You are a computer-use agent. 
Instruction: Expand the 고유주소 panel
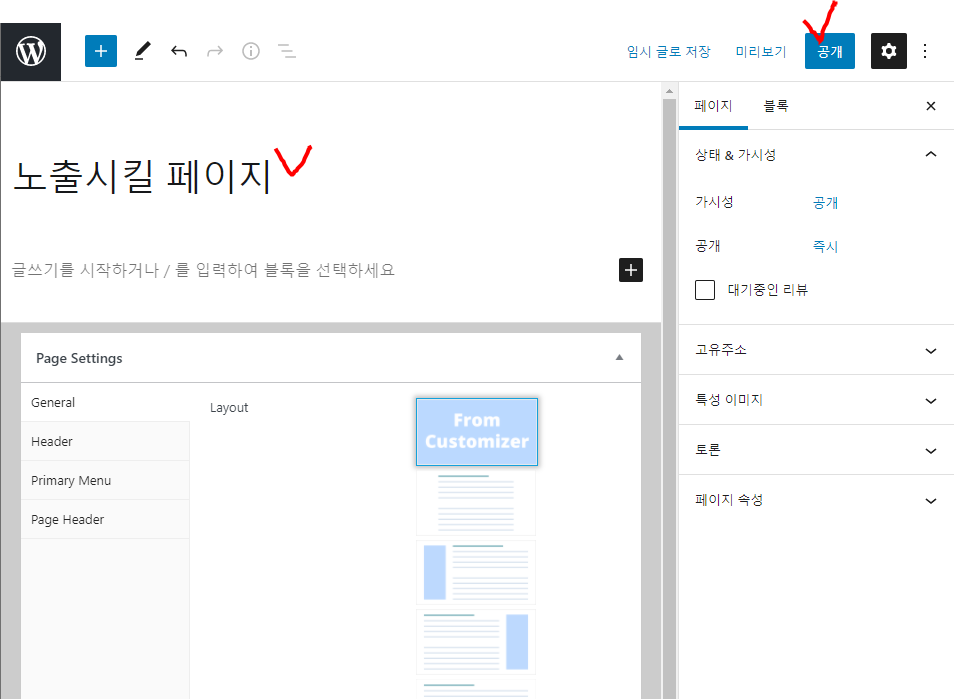point(816,350)
